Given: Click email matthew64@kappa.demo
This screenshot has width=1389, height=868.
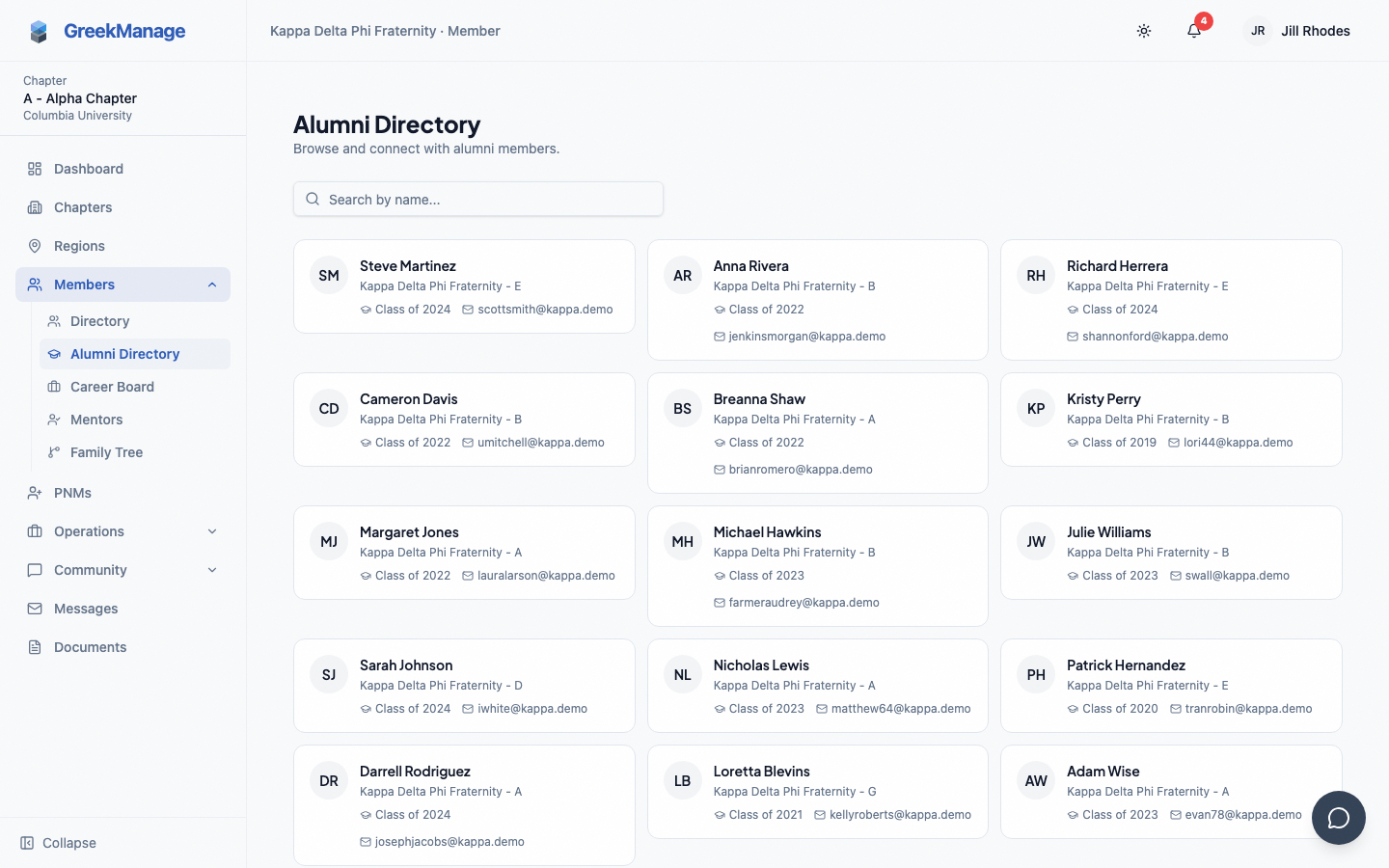Looking at the screenshot, I should point(901,709).
